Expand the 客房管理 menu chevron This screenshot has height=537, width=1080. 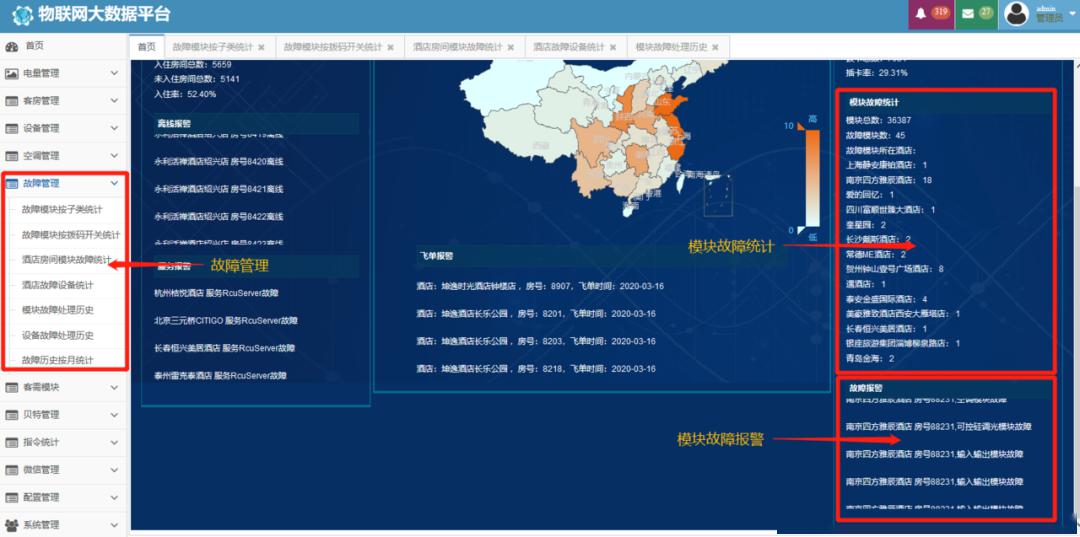tap(114, 101)
